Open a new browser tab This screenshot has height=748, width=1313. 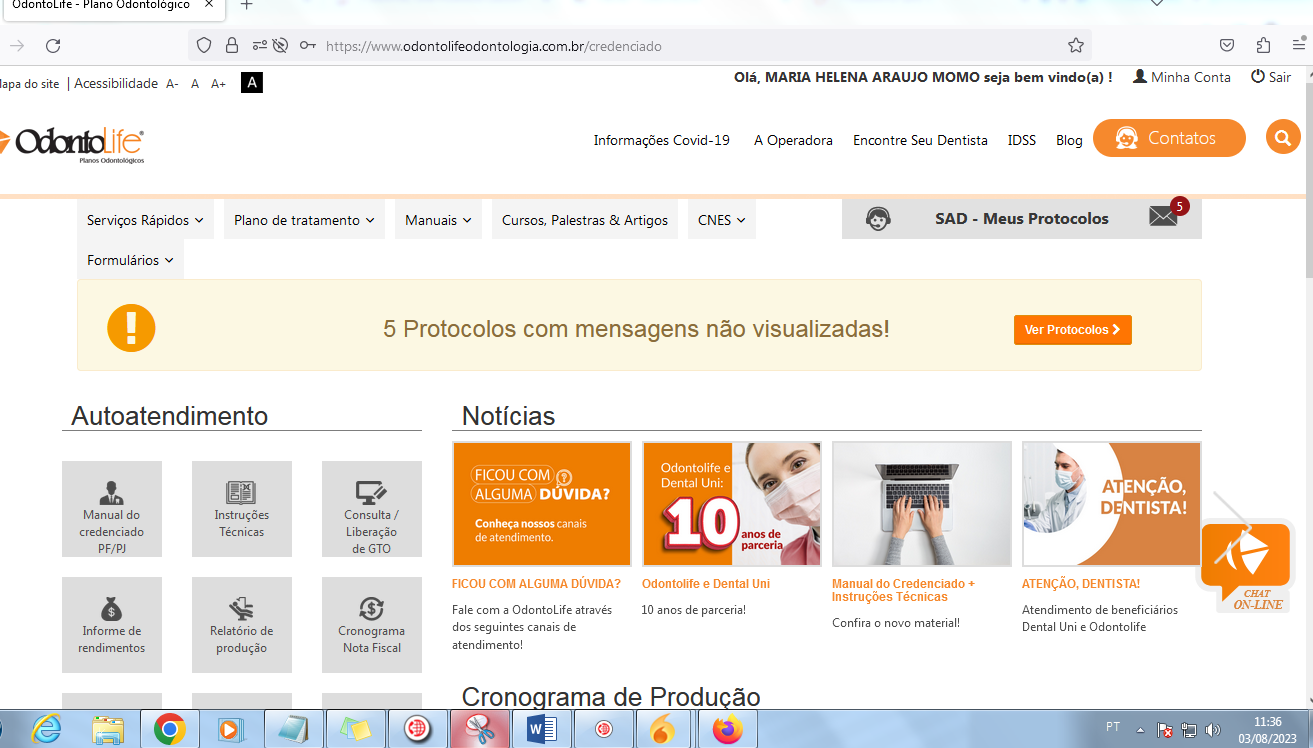tap(247, 5)
